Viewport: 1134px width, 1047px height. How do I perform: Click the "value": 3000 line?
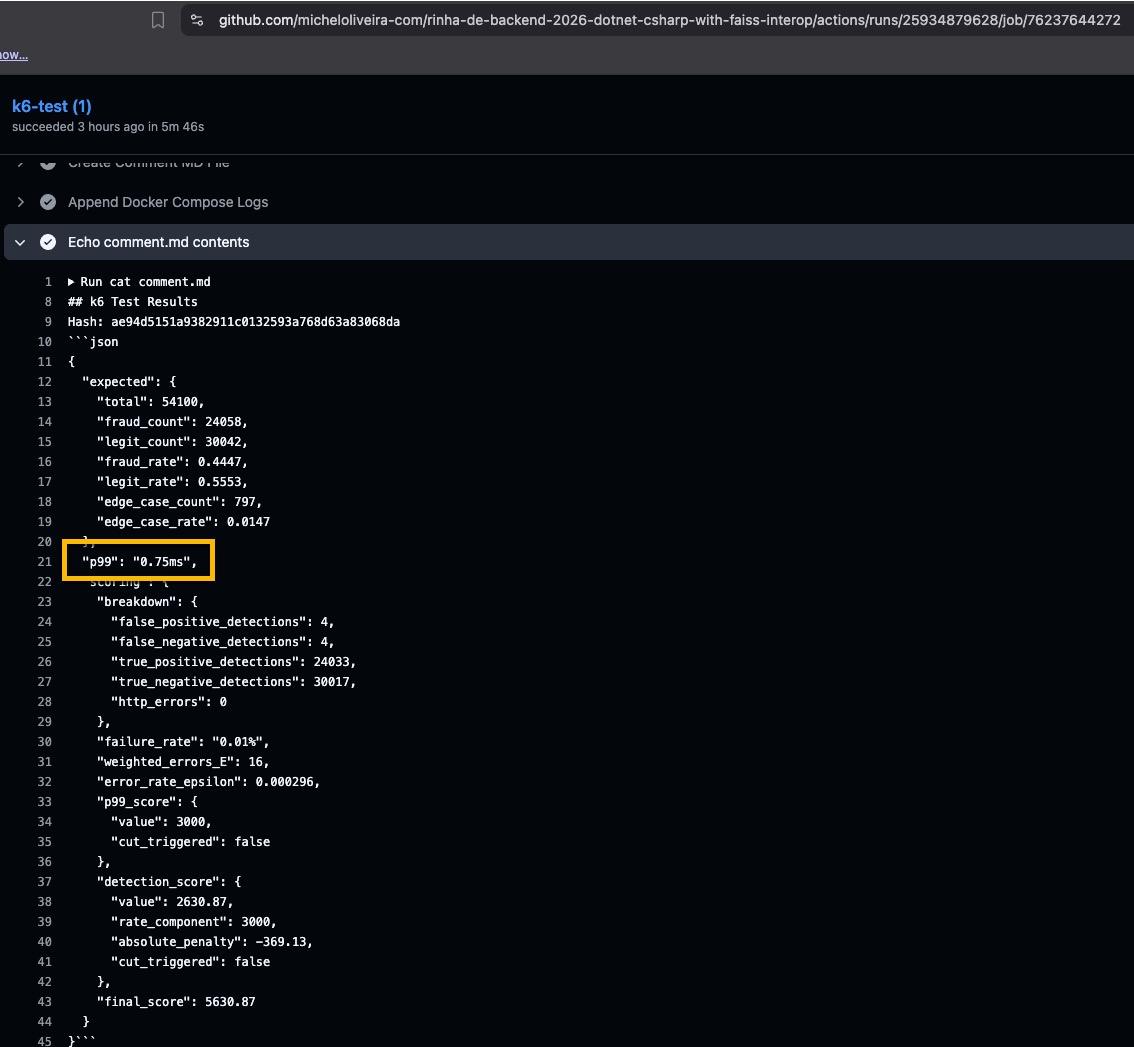(161, 822)
